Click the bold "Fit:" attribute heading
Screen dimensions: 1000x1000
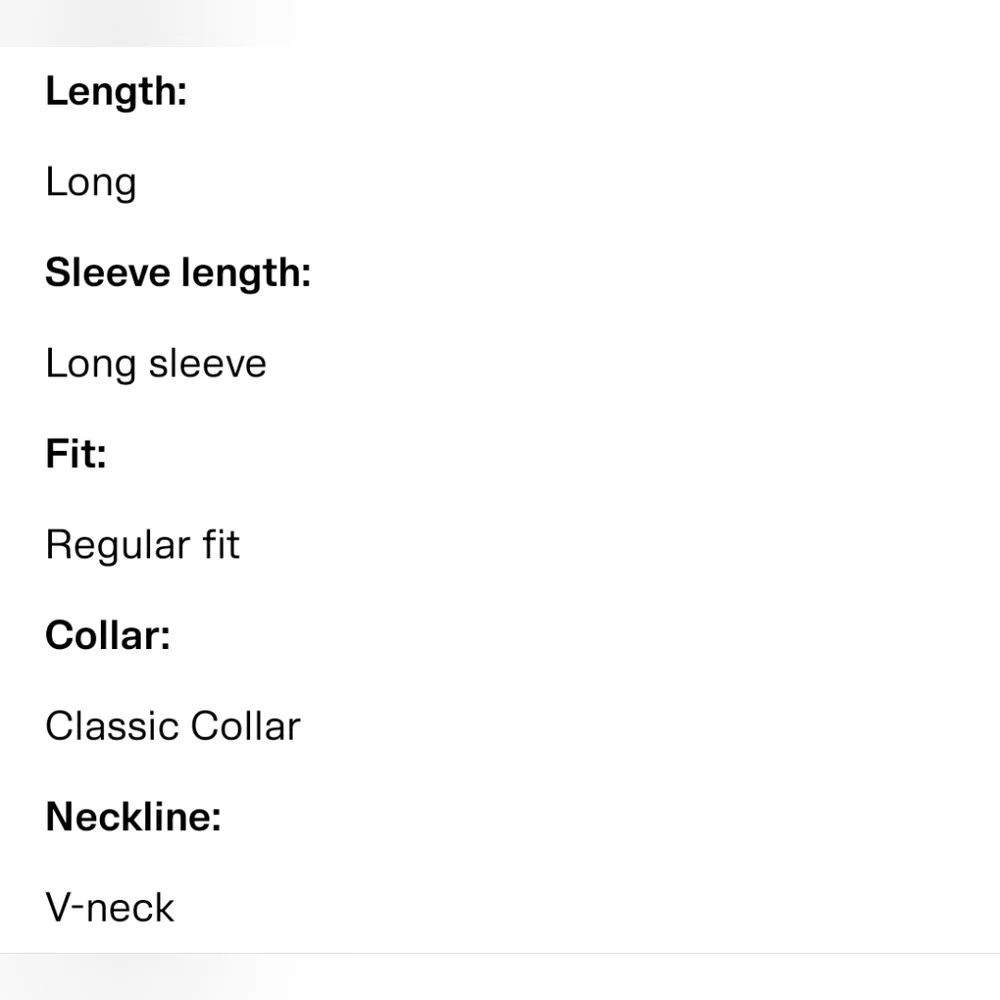(76, 455)
